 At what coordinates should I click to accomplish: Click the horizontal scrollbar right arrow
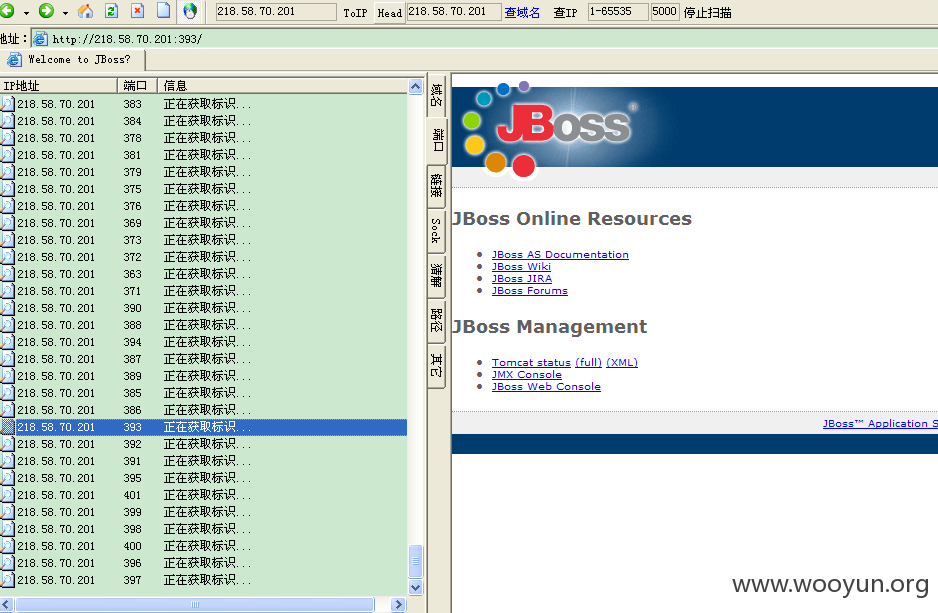point(398,605)
